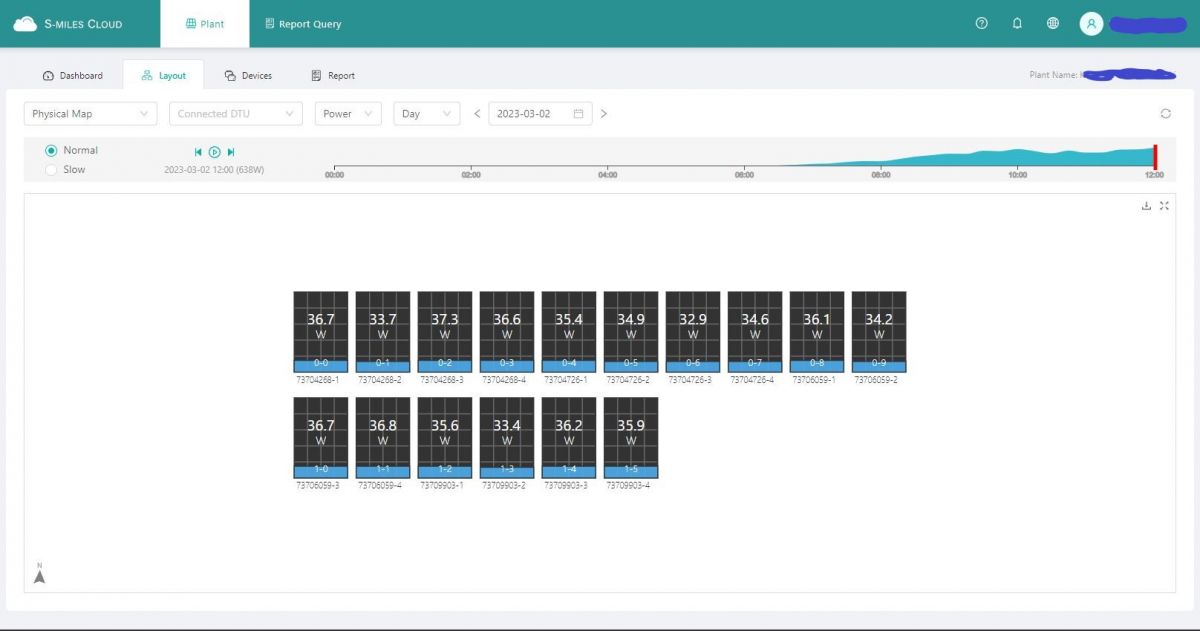Open the help question mark icon

pyautogui.click(x=981, y=23)
